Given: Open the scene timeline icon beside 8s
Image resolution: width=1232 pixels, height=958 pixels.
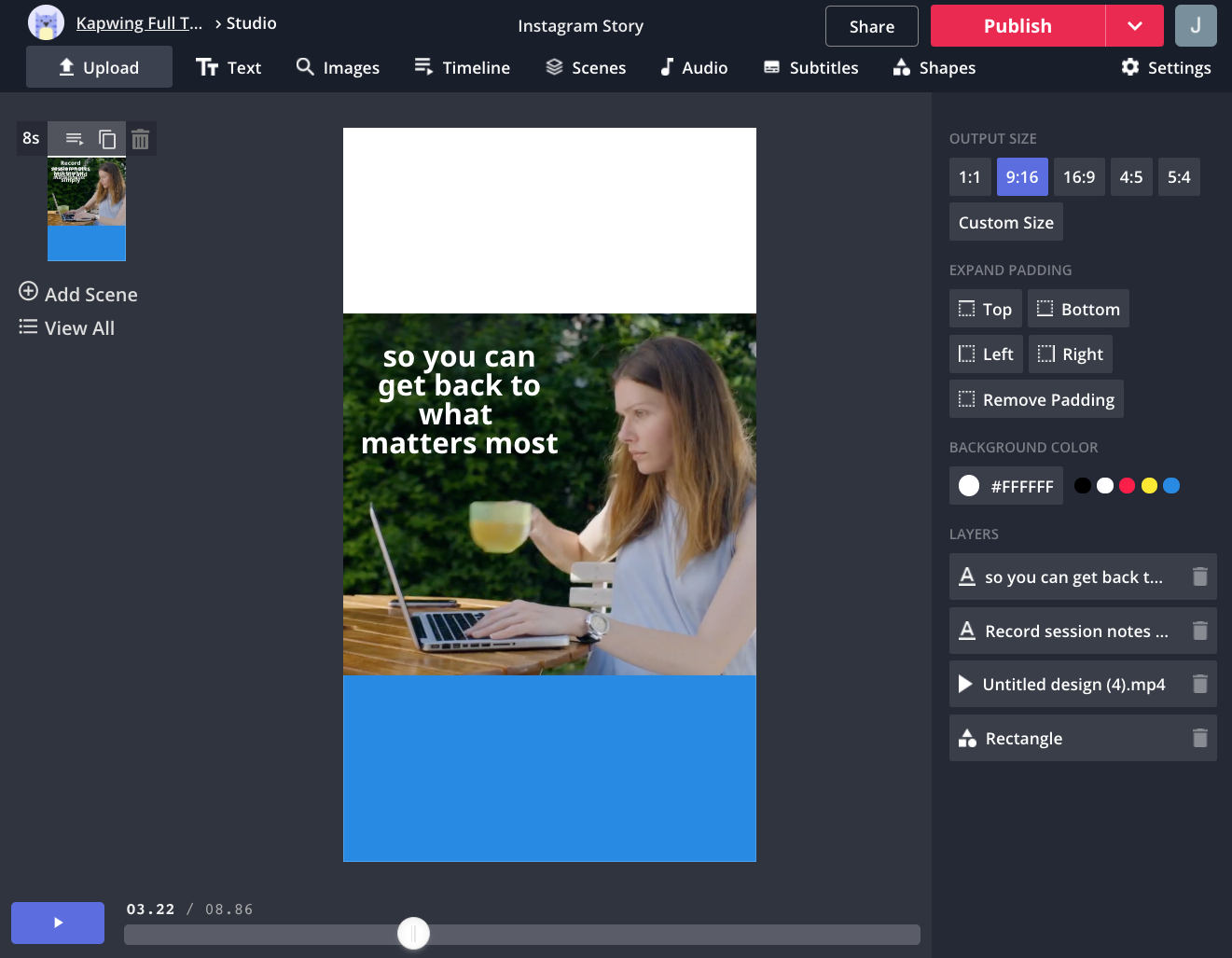Looking at the screenshot, I should (x=75, y=140).
